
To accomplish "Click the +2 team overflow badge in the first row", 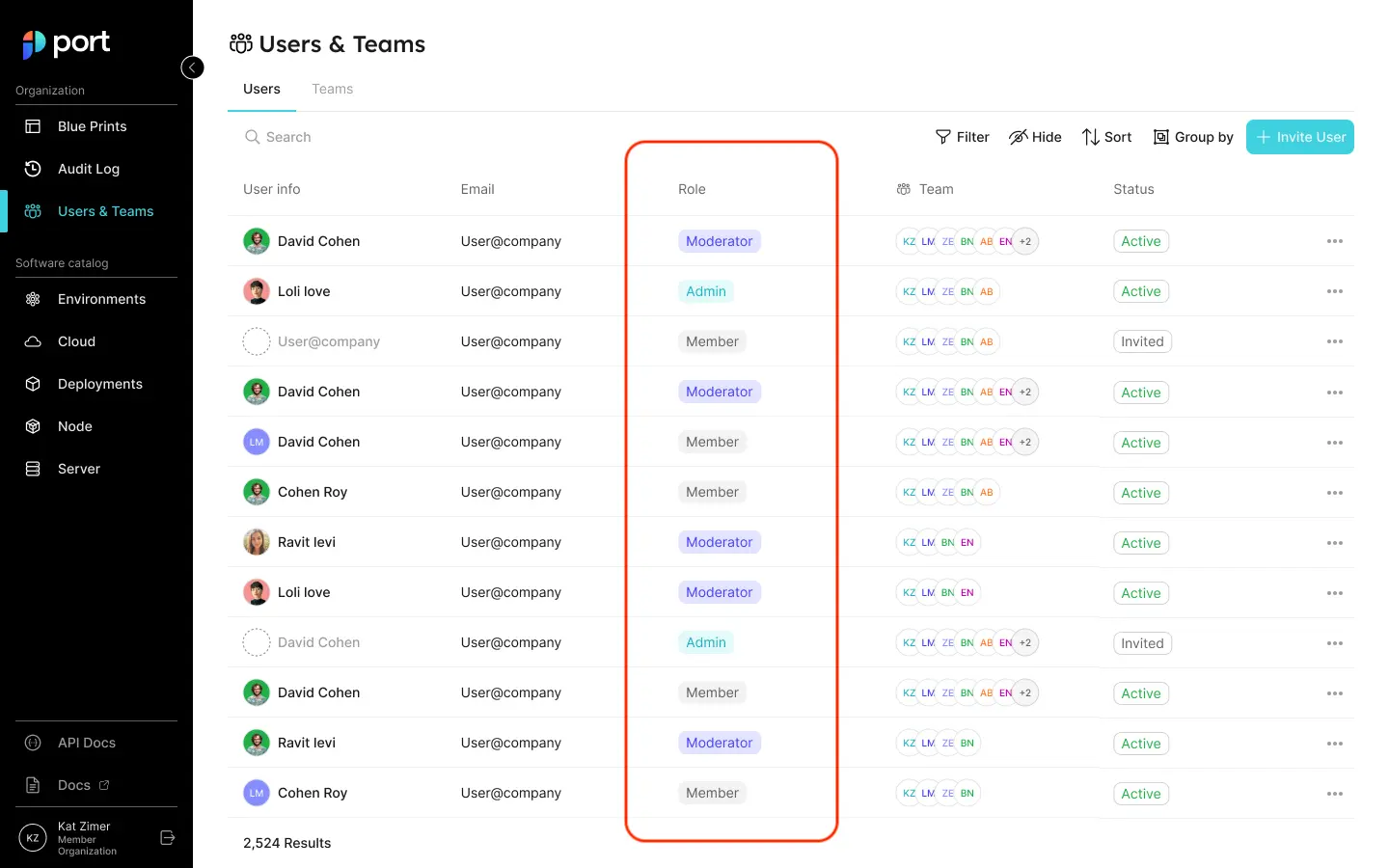I will (1025, 241).
